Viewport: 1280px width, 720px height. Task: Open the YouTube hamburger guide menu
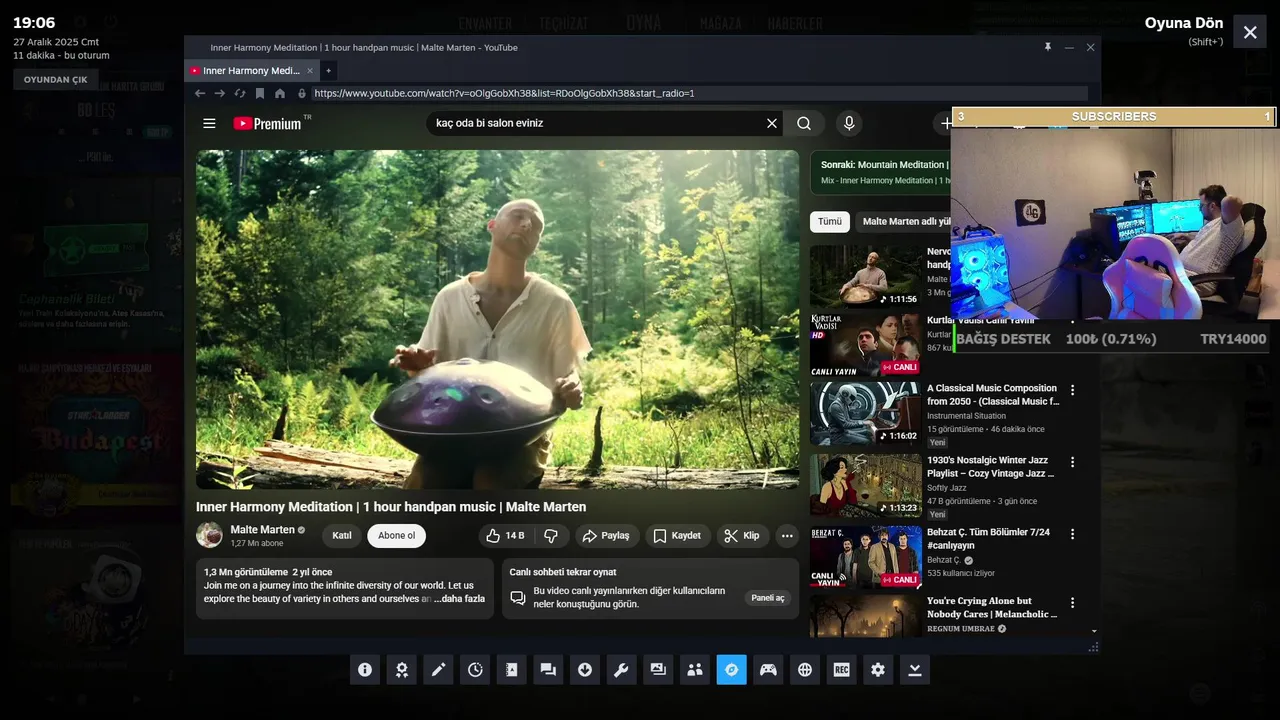click(x=209, y=123)
